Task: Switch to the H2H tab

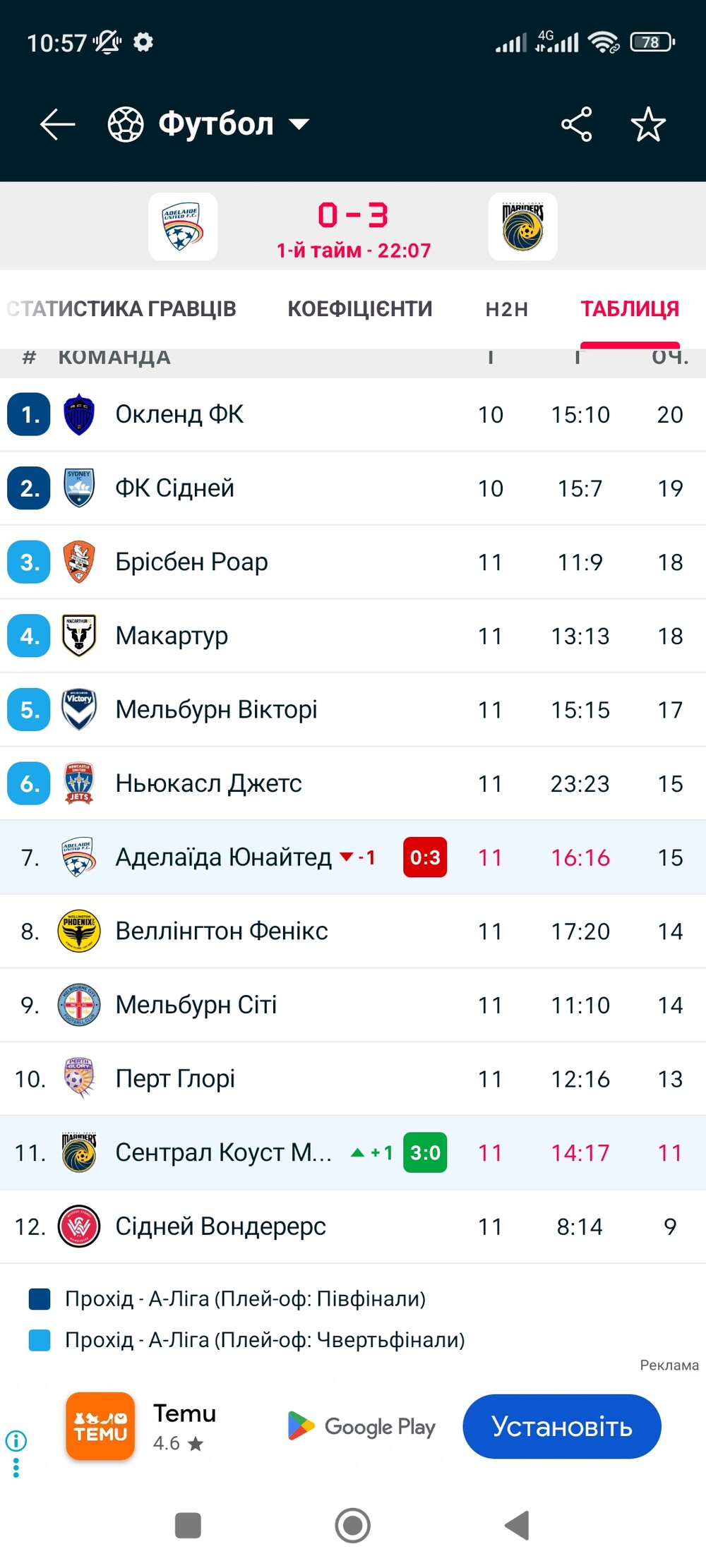Action: click(506, 309)
